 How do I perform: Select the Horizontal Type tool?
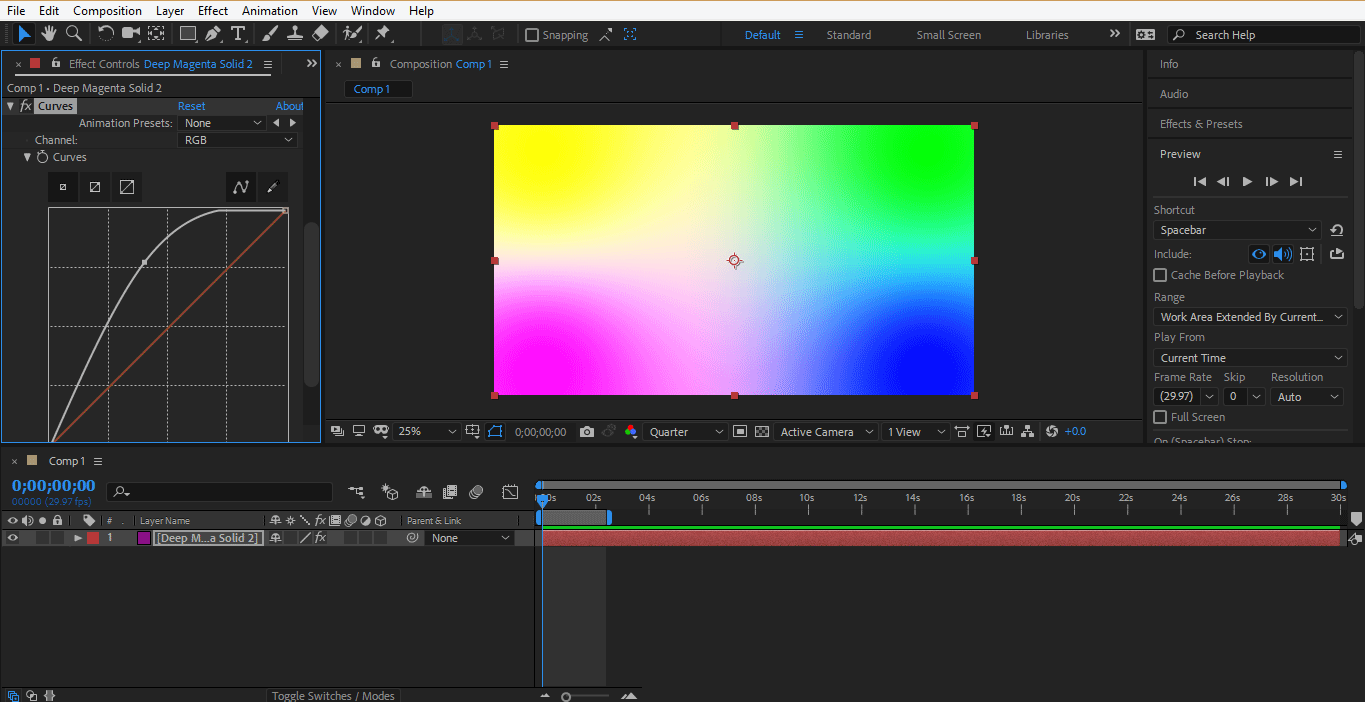point(238,34)
